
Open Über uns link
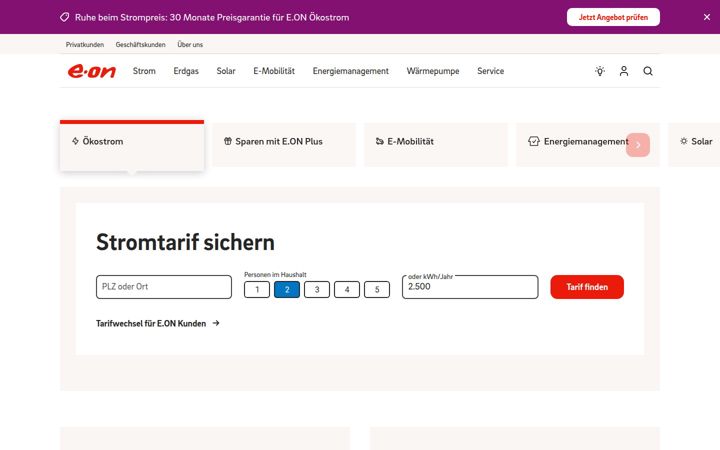click(x=190, y=45)
